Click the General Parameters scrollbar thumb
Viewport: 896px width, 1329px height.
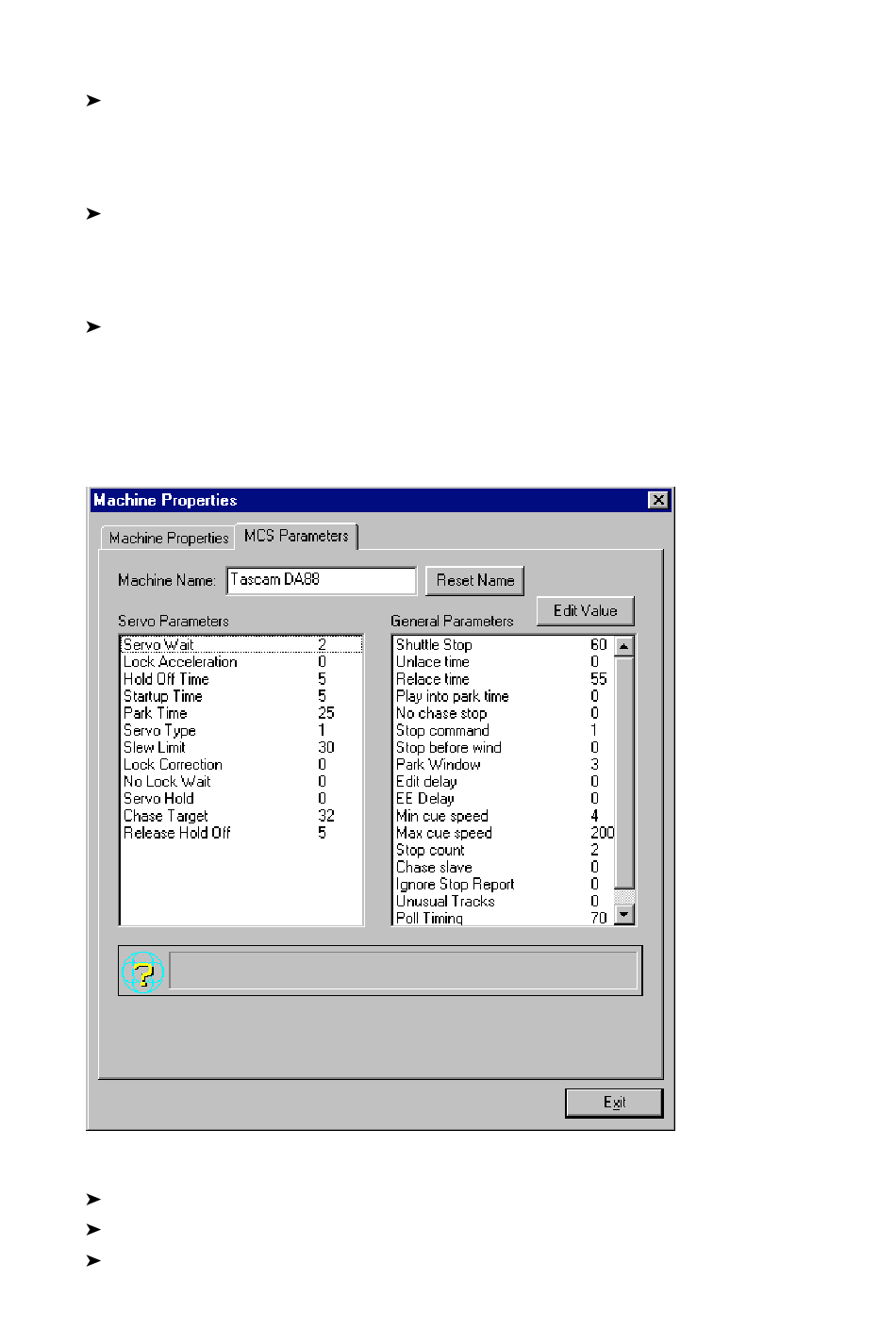(x=623, y=772)
